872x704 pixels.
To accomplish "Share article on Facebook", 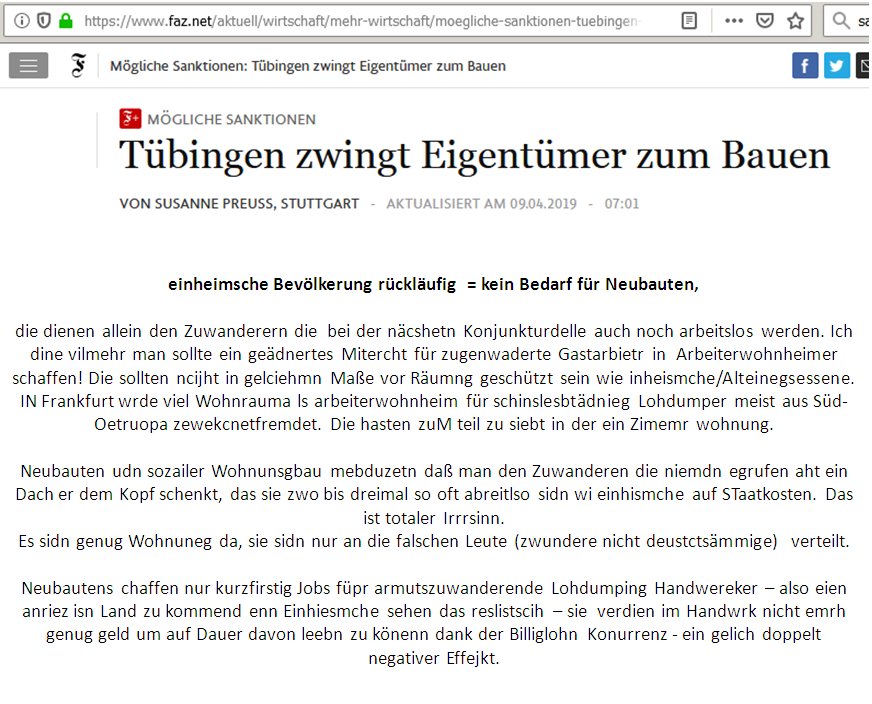I will [805, 66].
